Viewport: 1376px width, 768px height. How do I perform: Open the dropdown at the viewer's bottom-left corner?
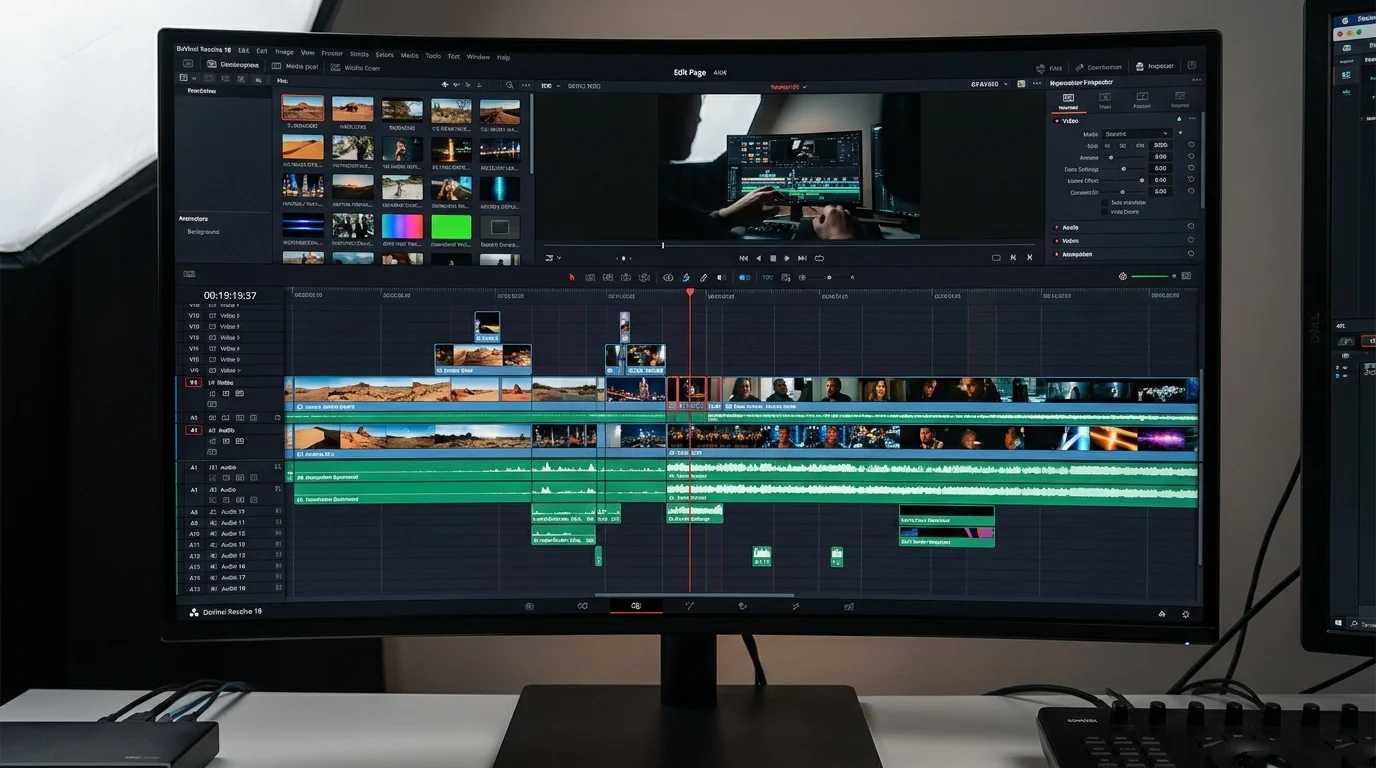point(553,258)
